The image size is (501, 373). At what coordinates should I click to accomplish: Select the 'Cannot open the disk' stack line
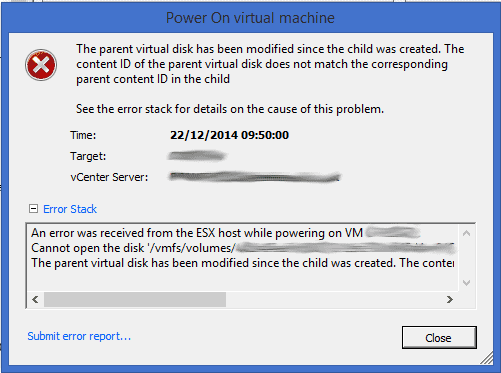pyautogui.click(x=242, y=248)
